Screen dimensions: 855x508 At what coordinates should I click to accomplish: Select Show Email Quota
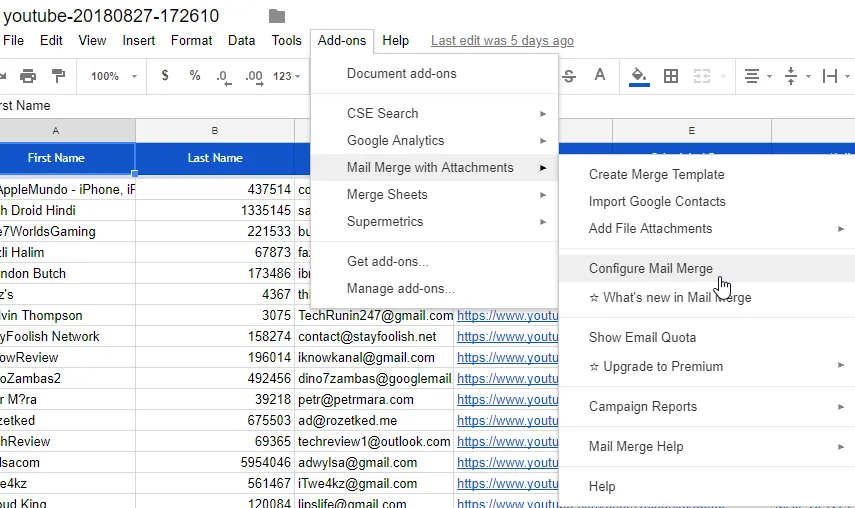pos(707,337)
